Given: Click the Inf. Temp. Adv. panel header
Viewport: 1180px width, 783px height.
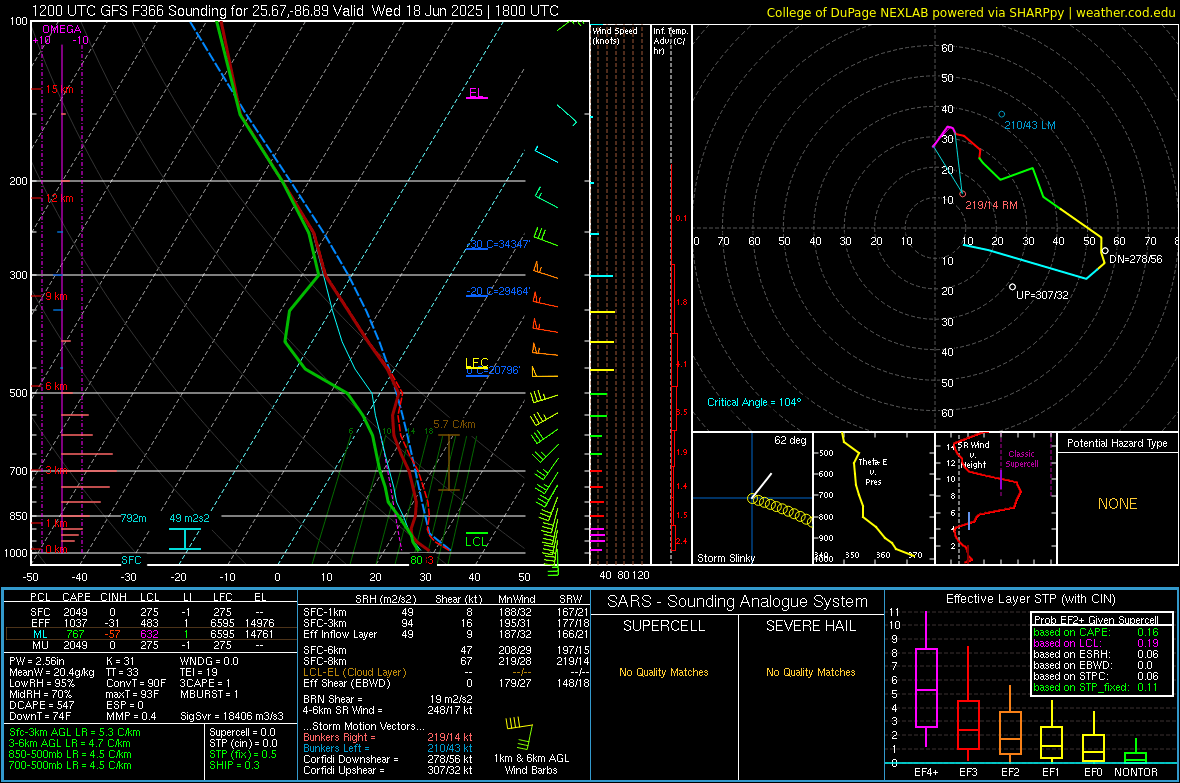Looking at the screenshot, I should [670, 41].
